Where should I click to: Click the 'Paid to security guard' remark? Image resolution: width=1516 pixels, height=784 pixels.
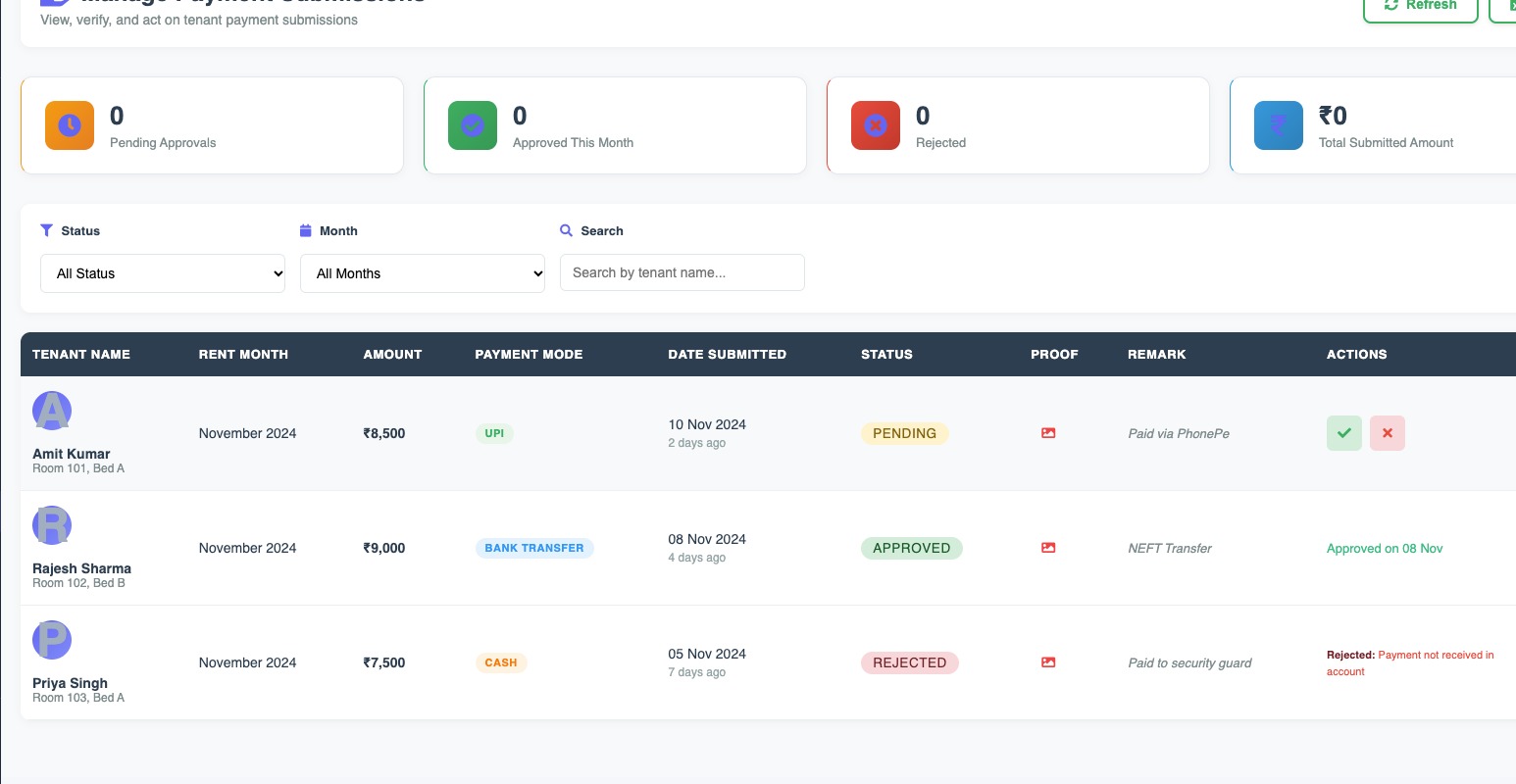coord(1189,662)
